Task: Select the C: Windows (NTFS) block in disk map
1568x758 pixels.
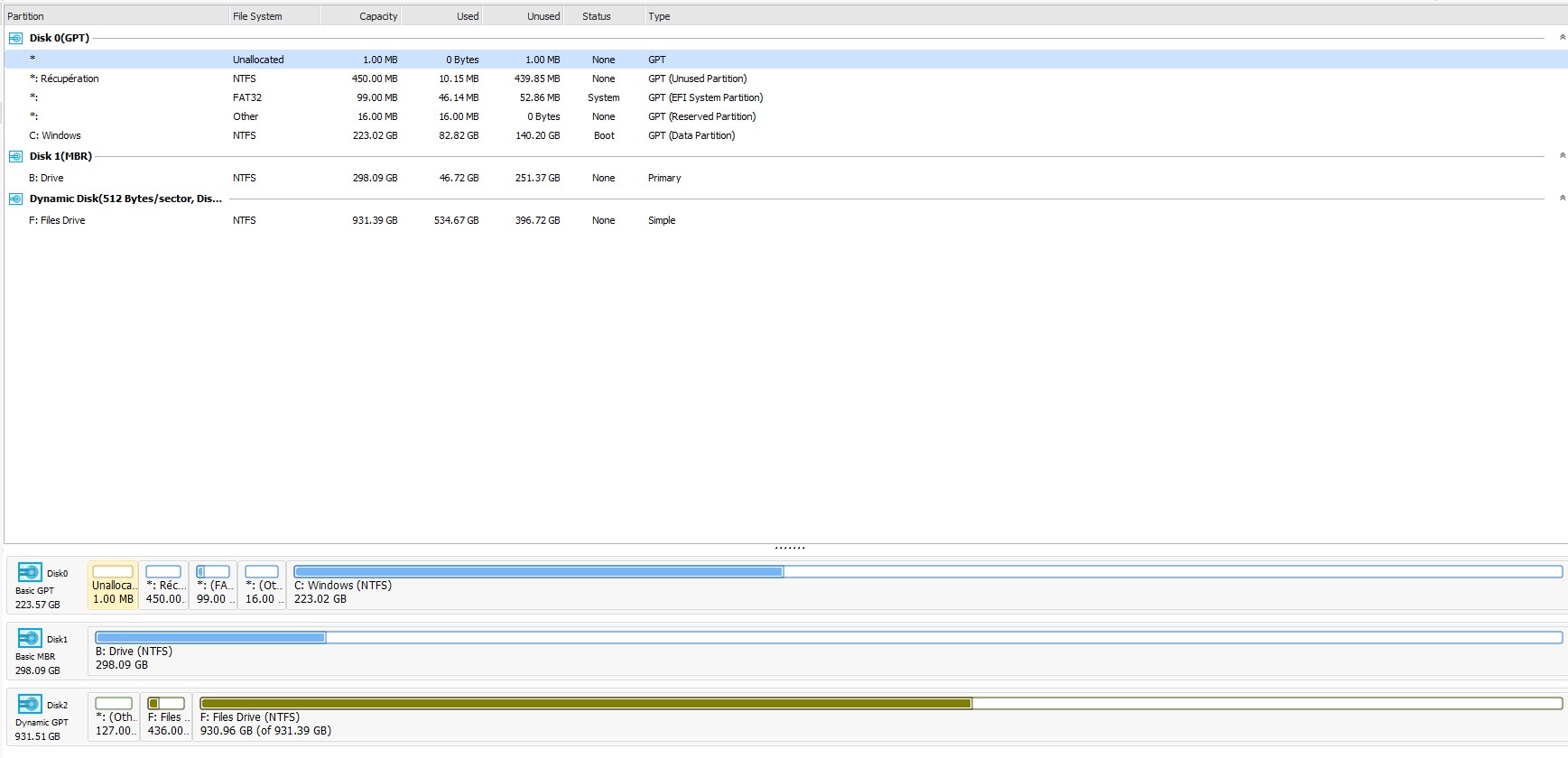Action: pos(927,585)
